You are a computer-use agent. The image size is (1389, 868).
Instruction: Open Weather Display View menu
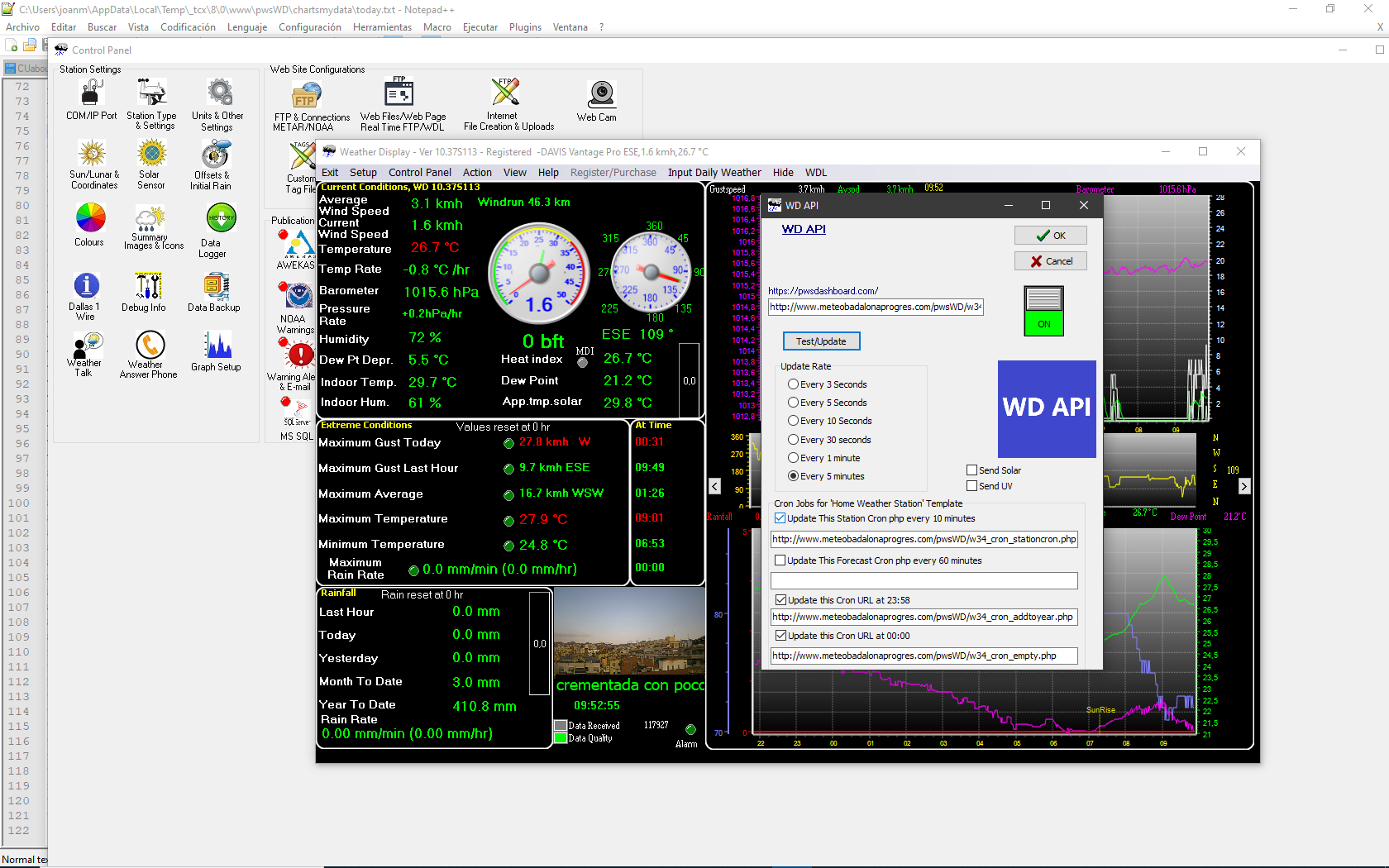(x=515, y=173)
